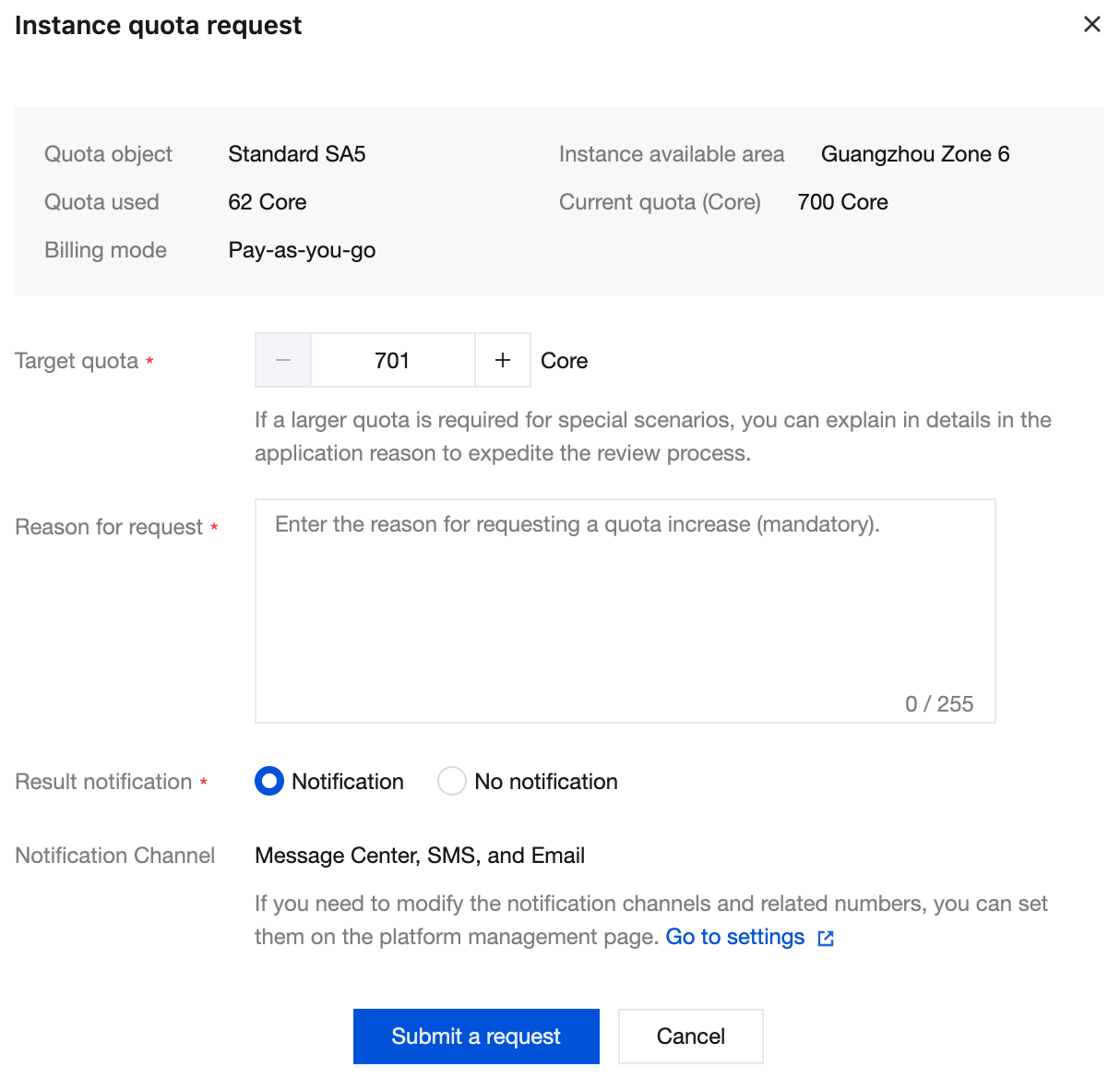
Task: Click the Message Center, SMS, and Email text
Action: pos(420,856)
